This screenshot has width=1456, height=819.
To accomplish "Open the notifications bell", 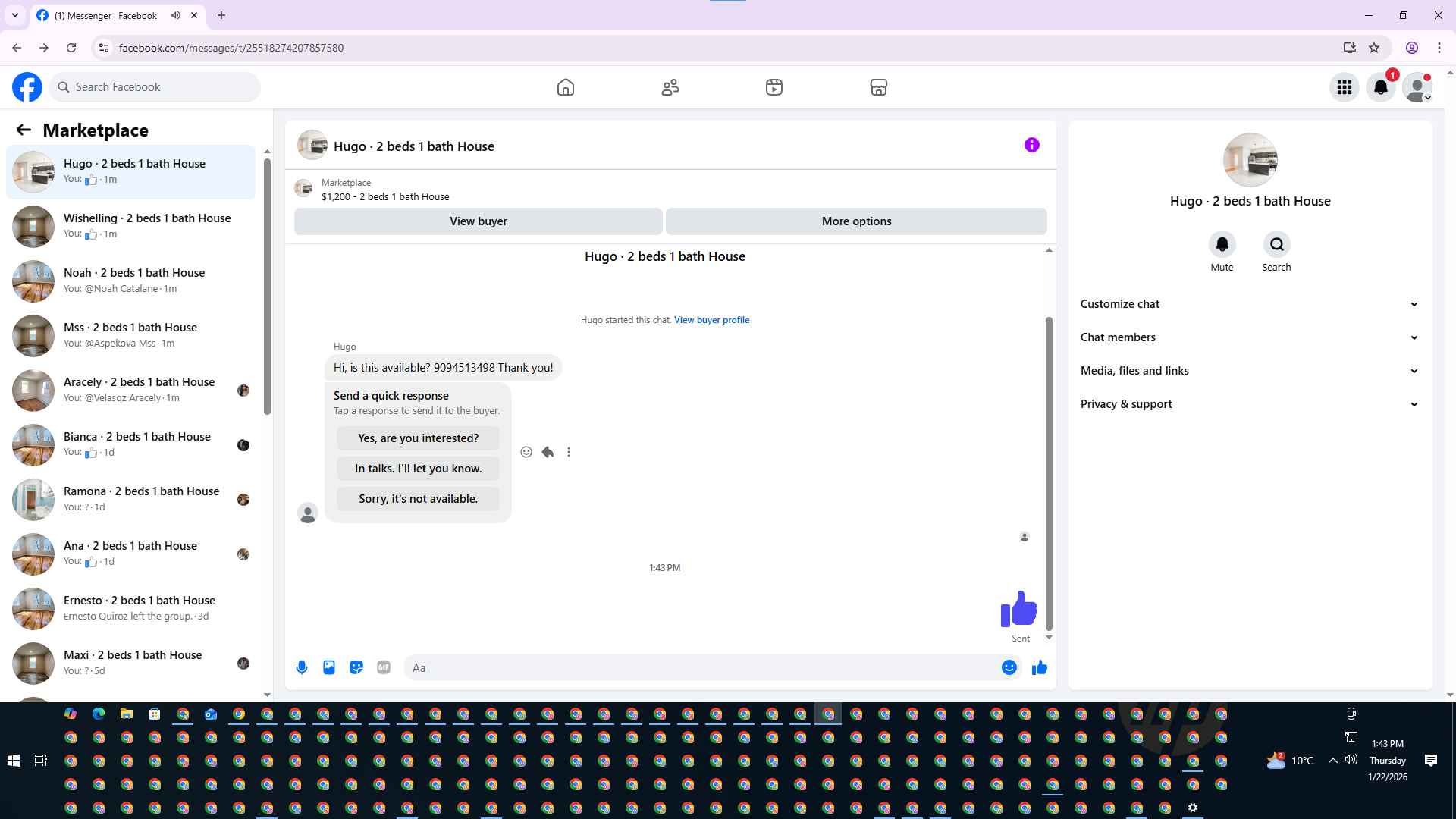I will click(1381, 87).
